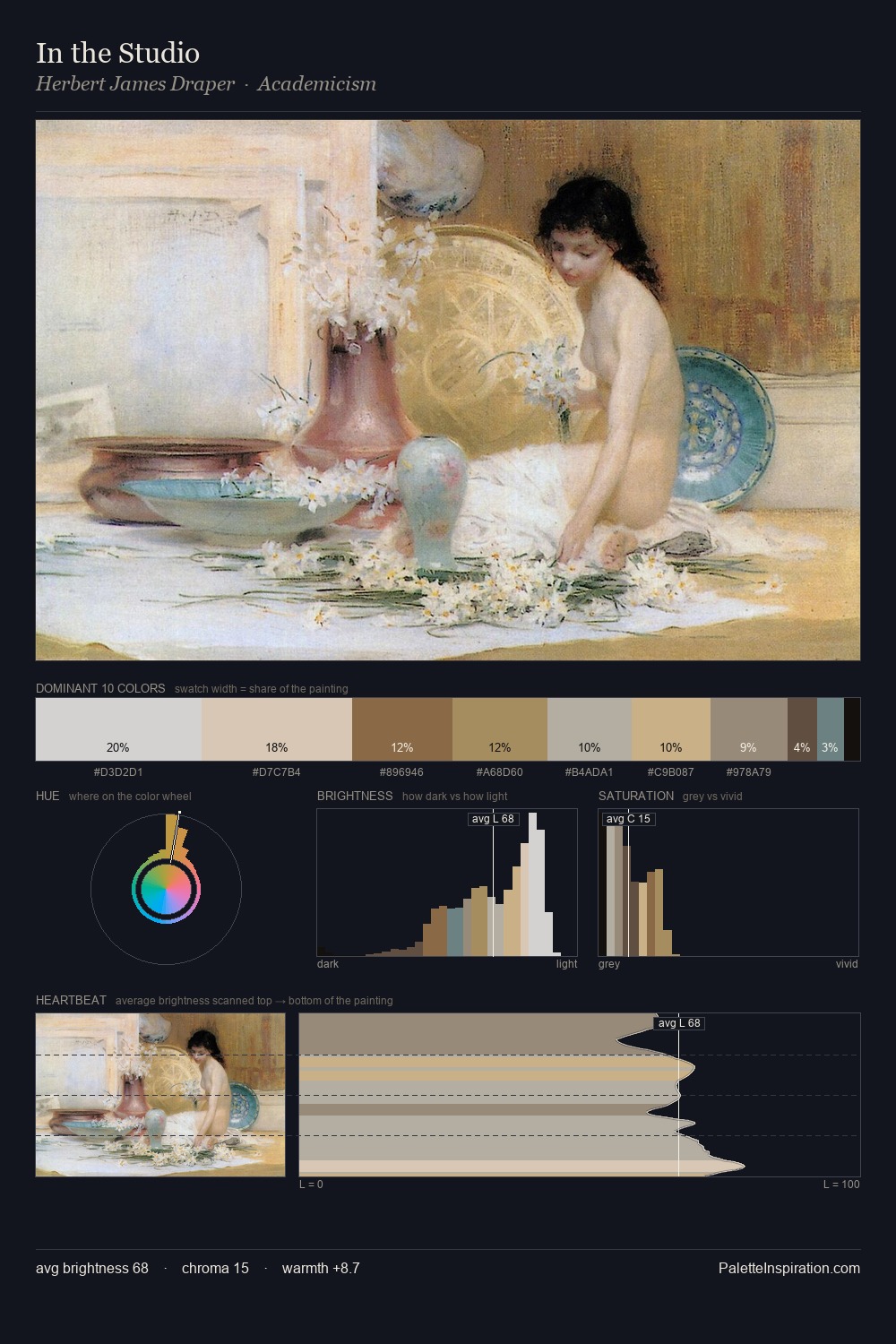
Task: Click the 'HUE' section heading
Action: click(47, 796)
